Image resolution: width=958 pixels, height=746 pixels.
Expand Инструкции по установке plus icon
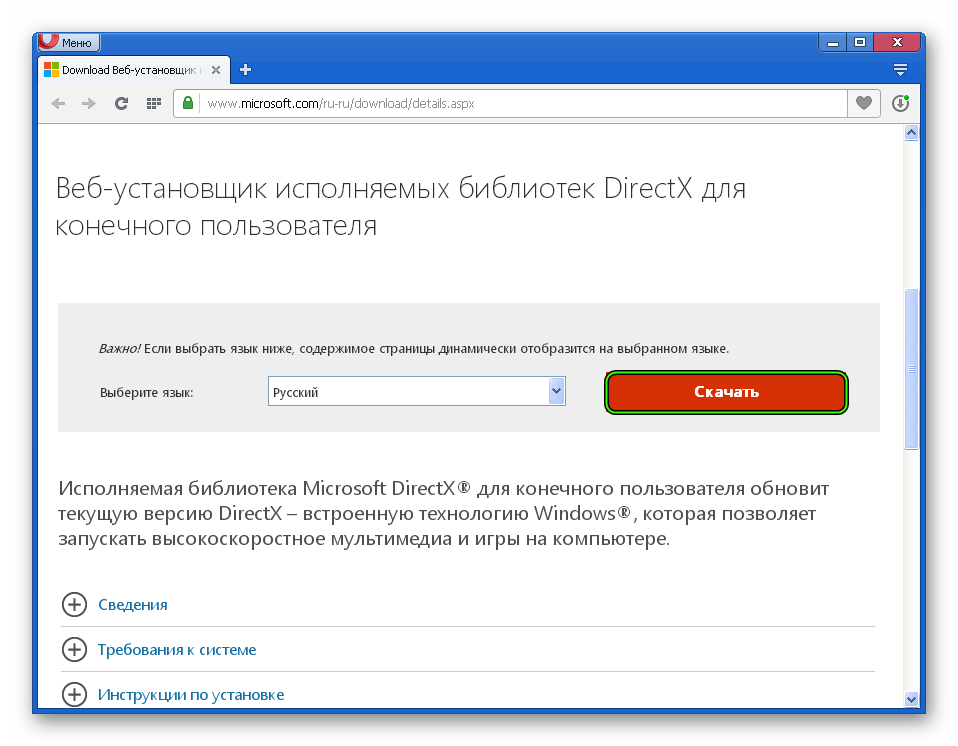point(75,695)
